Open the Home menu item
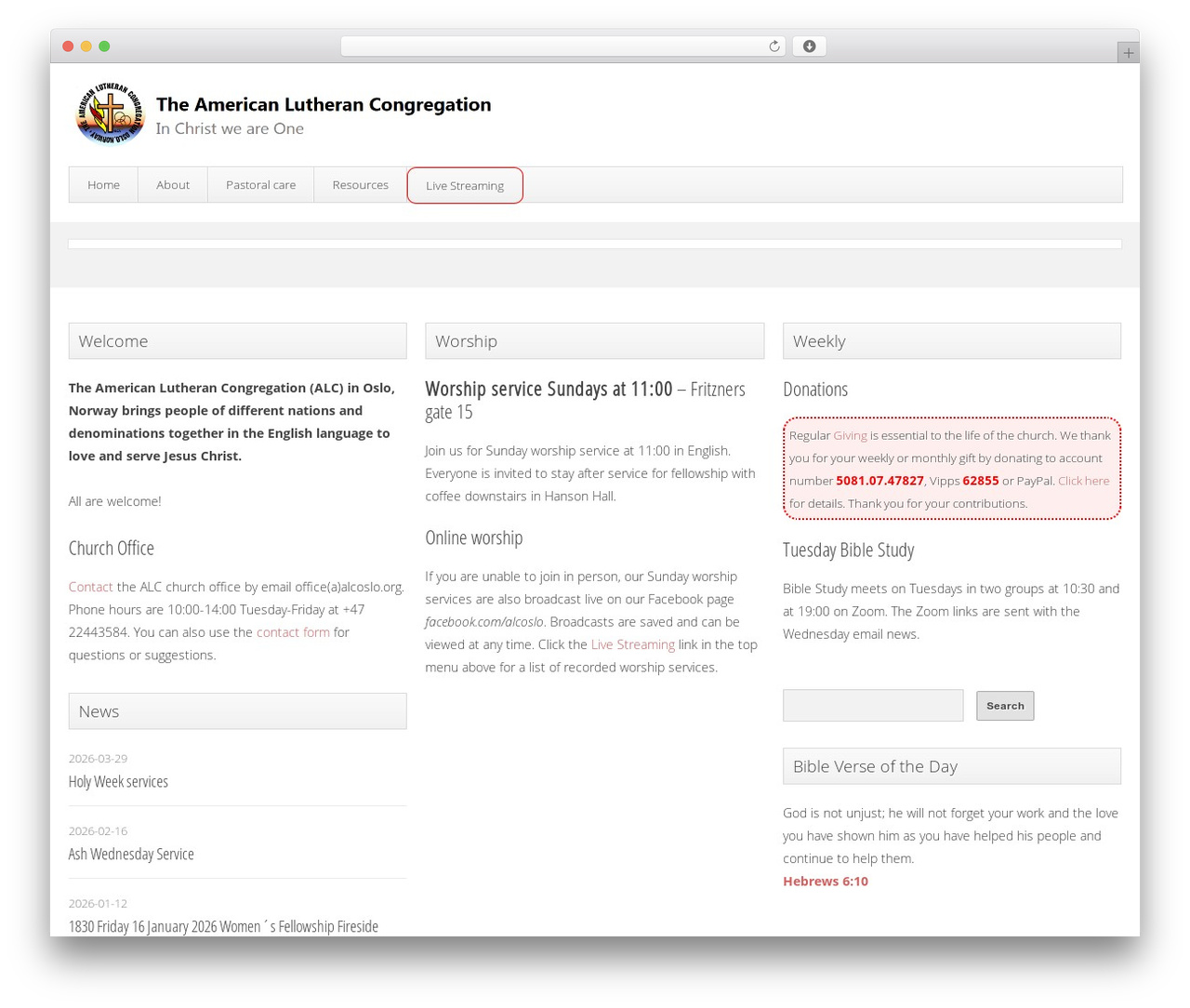This screenshot has height=1008, width=1190. tap(103, 185)
